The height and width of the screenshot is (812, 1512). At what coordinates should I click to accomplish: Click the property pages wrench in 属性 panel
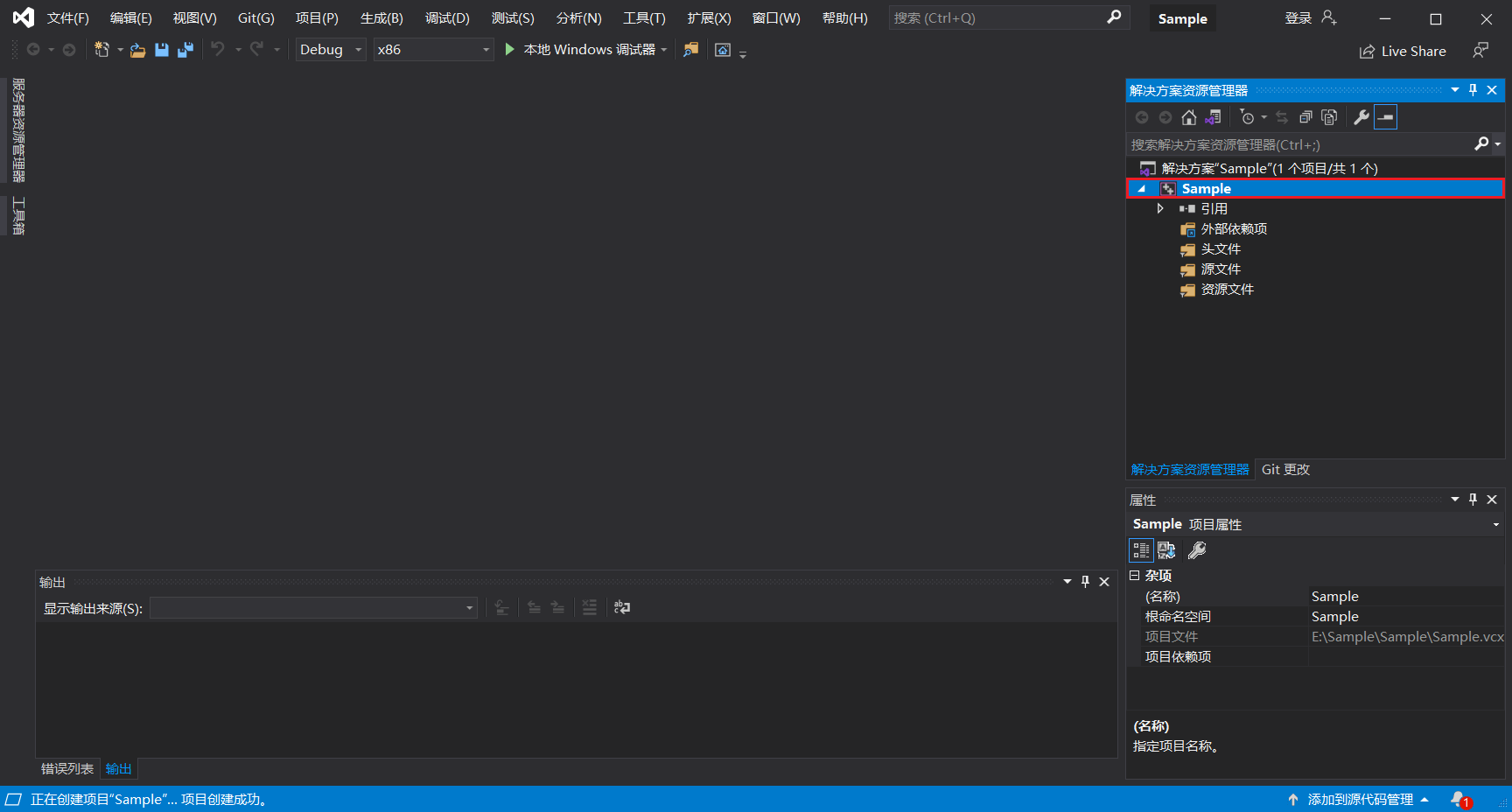pyautogui.click(x=1197, y=550)
